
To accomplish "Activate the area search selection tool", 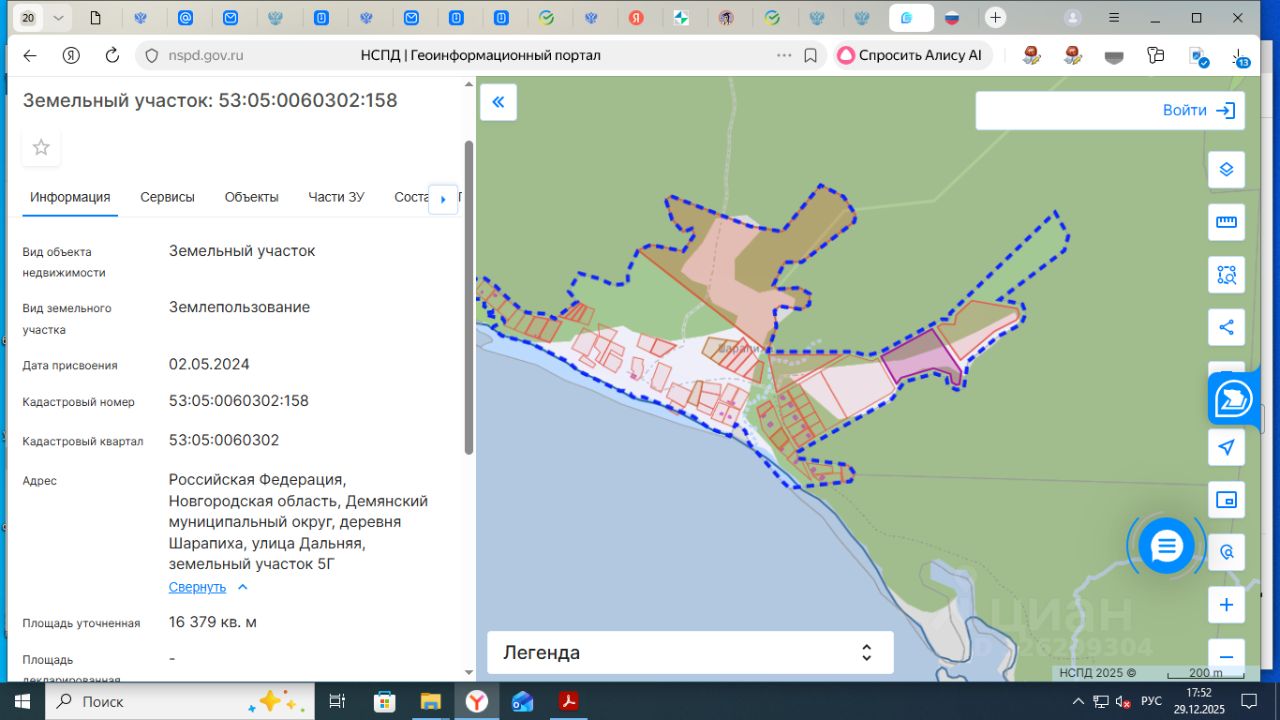I will click(x=1226, y=274).
